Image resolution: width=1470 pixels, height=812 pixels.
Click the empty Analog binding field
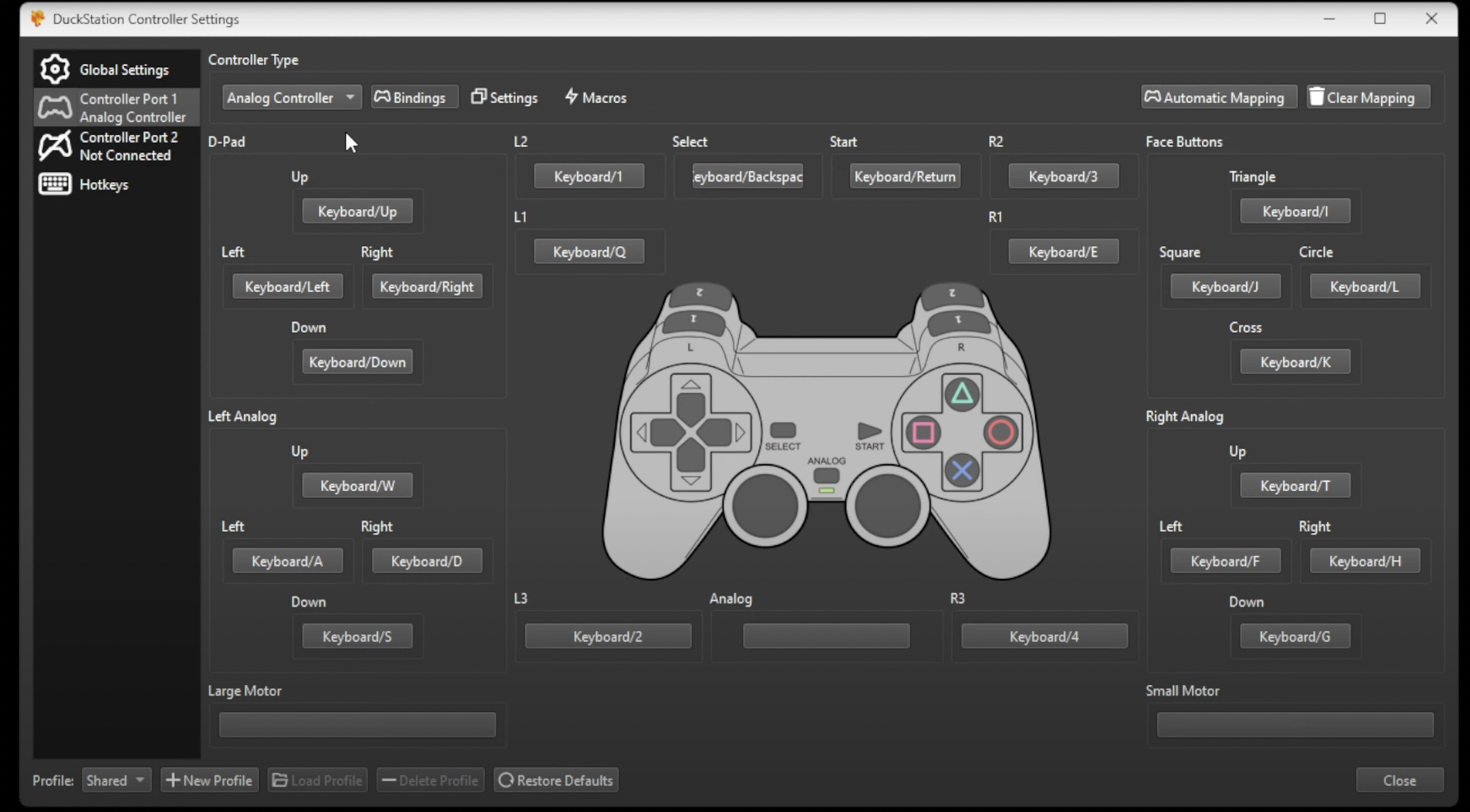coord(826,636)
